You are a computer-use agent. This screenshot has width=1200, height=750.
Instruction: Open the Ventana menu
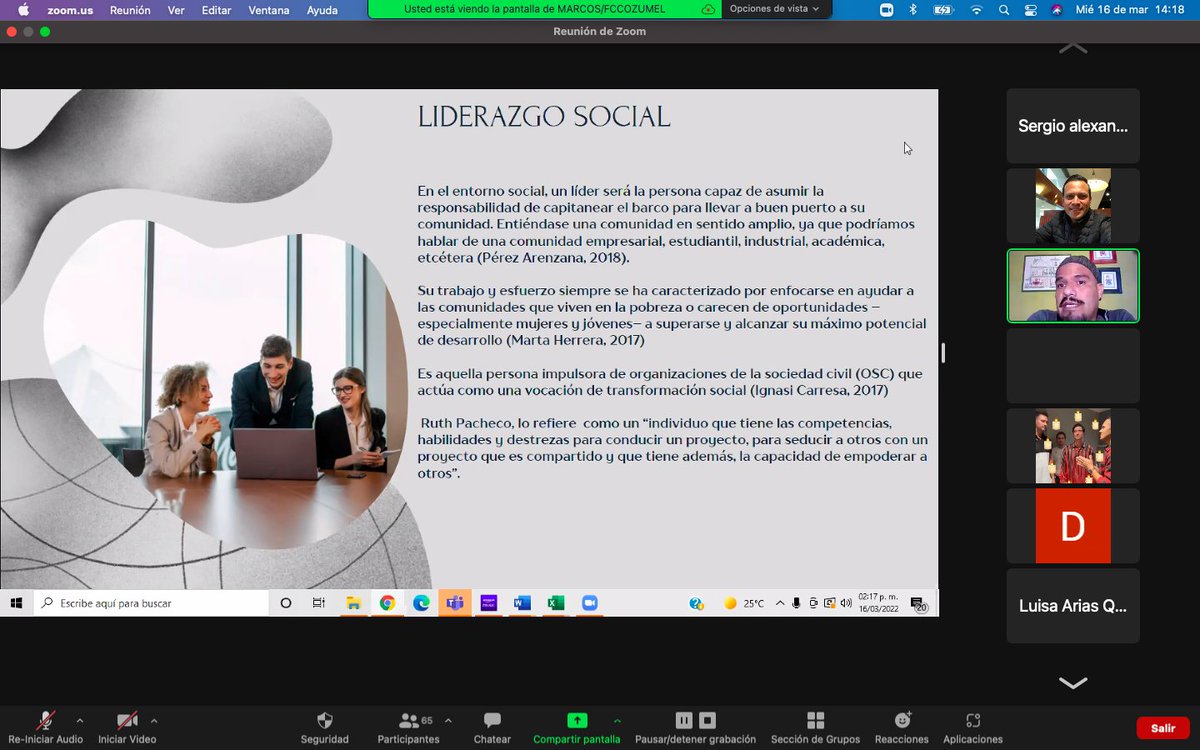click(268, 10)
